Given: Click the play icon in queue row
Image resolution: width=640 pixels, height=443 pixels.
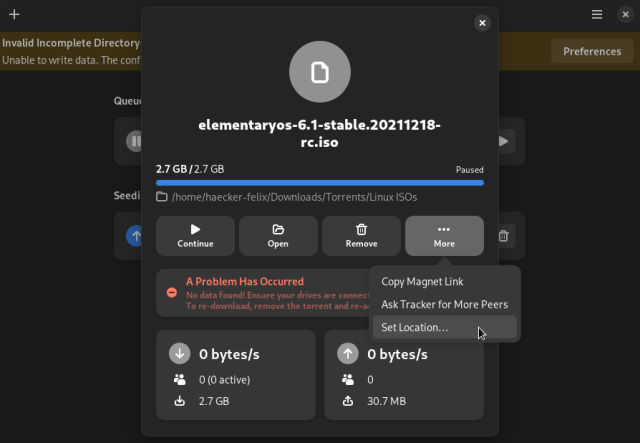Looking at the screenshot, I should [x=504, y=141].
